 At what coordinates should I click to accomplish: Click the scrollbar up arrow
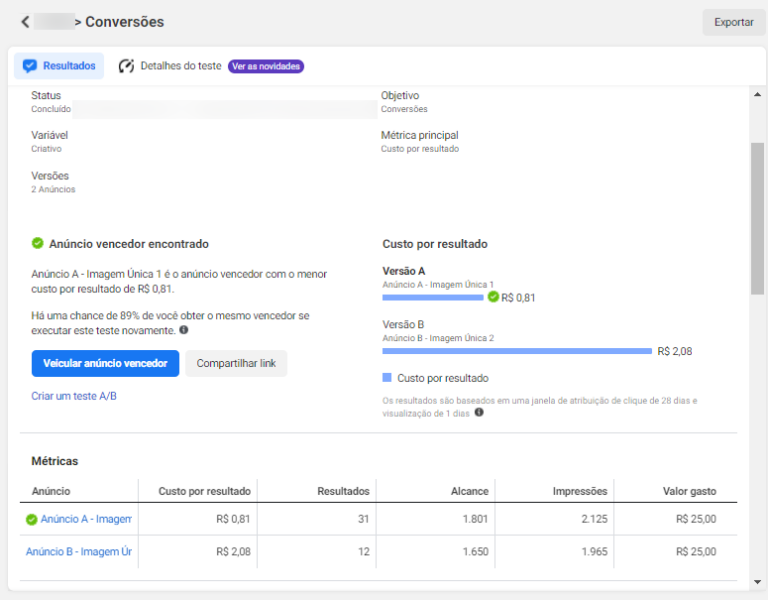coord(757,95)
